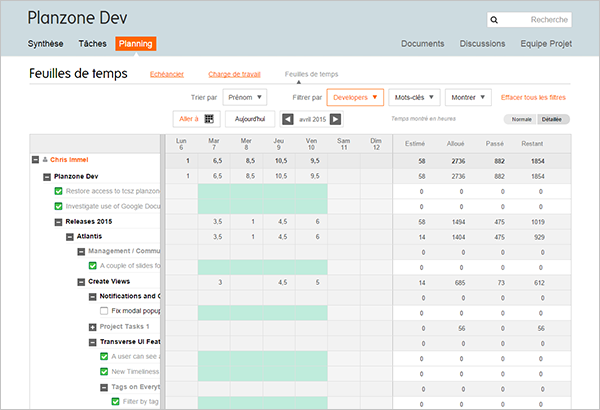The width and height of the screenshot is (600, 410).
Task: Click the Aujourd'hui button
Action: 250,119
